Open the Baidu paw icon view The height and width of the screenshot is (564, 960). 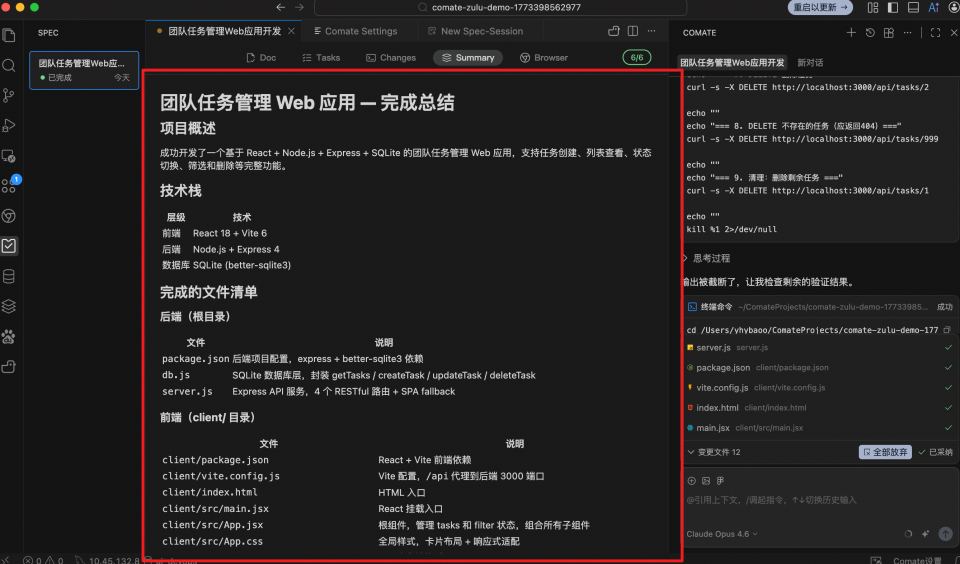click(x=9, y=336)
